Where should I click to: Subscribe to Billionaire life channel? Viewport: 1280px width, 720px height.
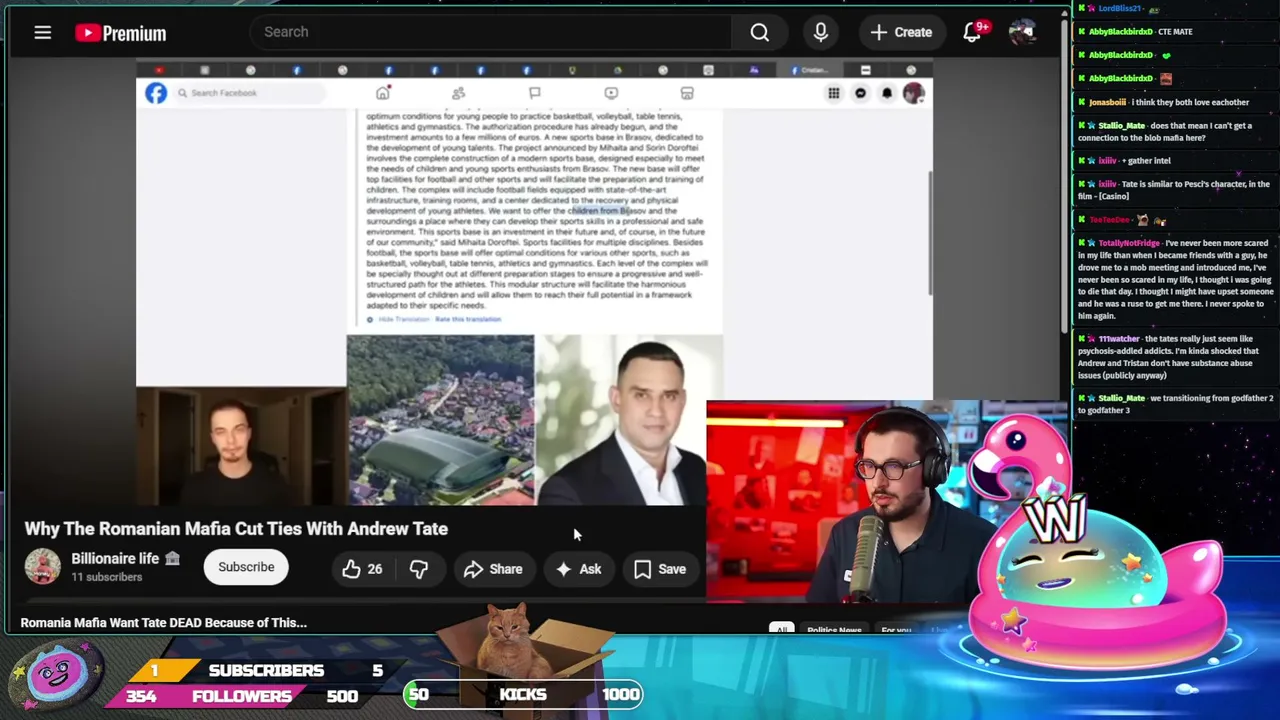click(246, 567)
